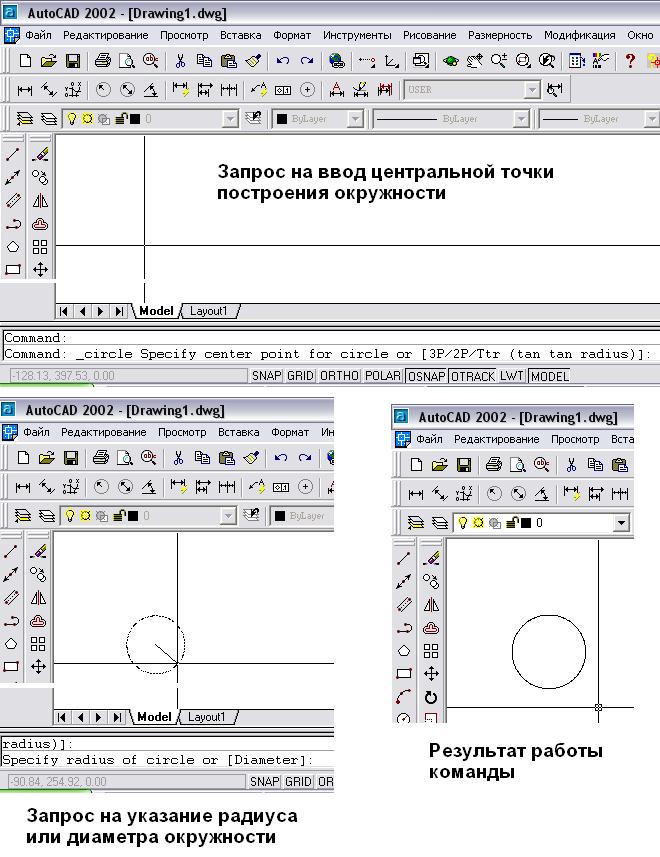This screenshot has width=660, height=857.
Task: Switch to the Layout1 tab in the top window
Action: [208, 311]
